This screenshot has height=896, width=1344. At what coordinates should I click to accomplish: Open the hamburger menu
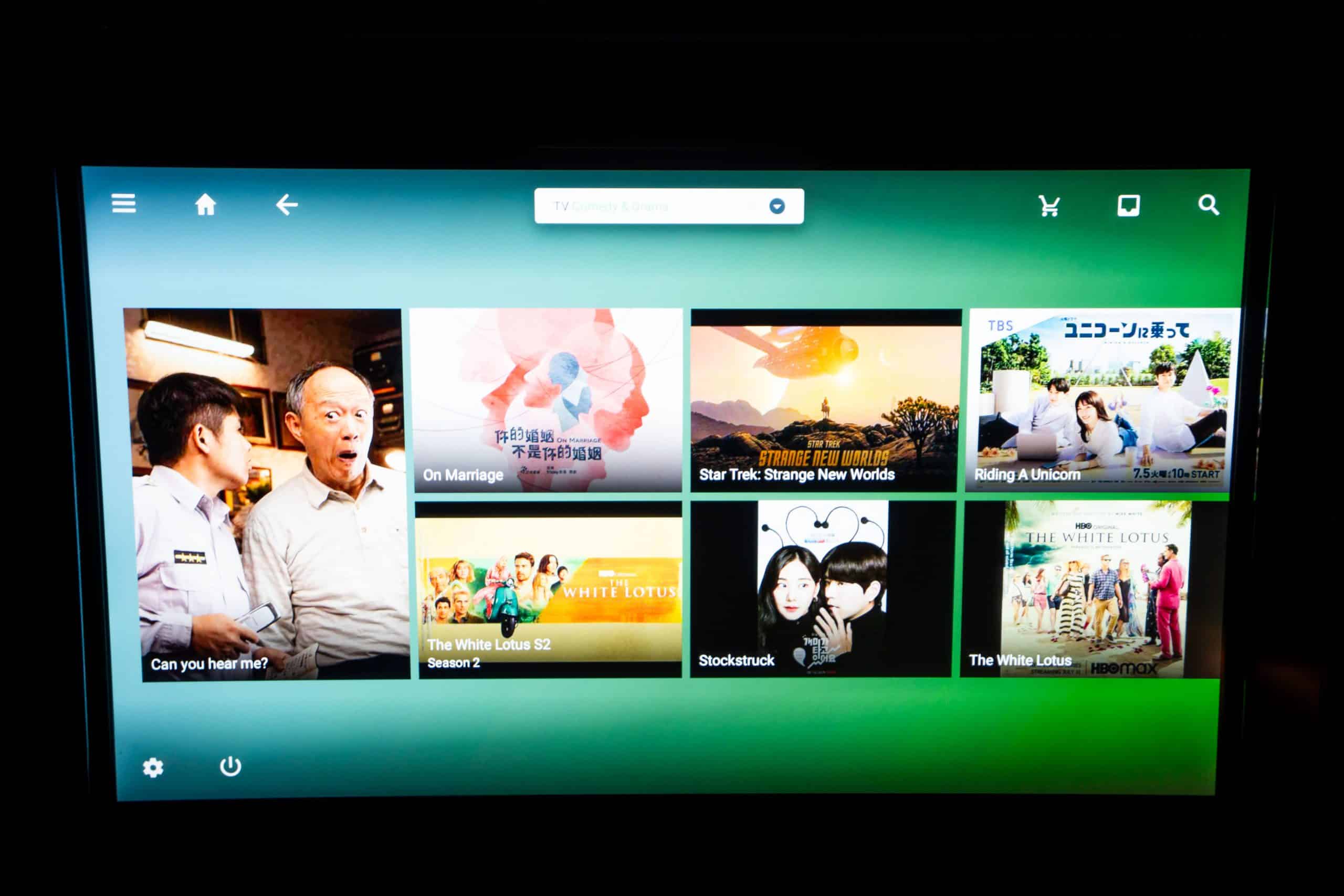[x=123, y=203]
